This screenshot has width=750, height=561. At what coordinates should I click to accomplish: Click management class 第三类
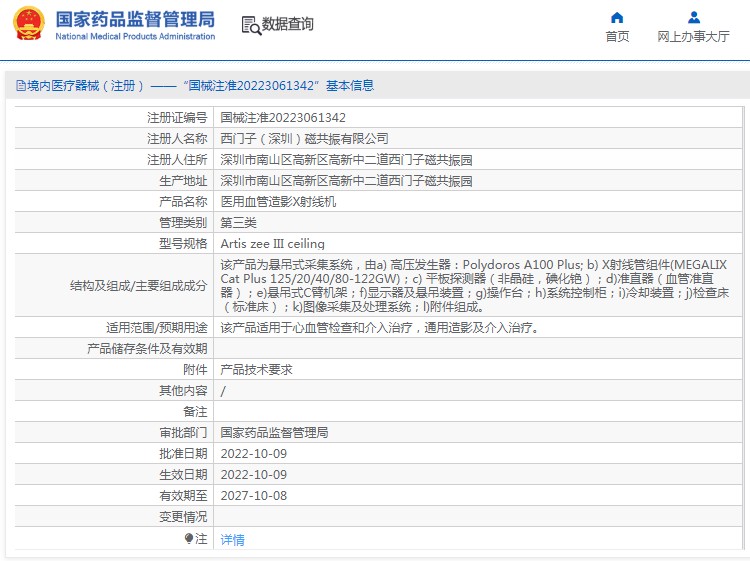click(x=238, y=223)
